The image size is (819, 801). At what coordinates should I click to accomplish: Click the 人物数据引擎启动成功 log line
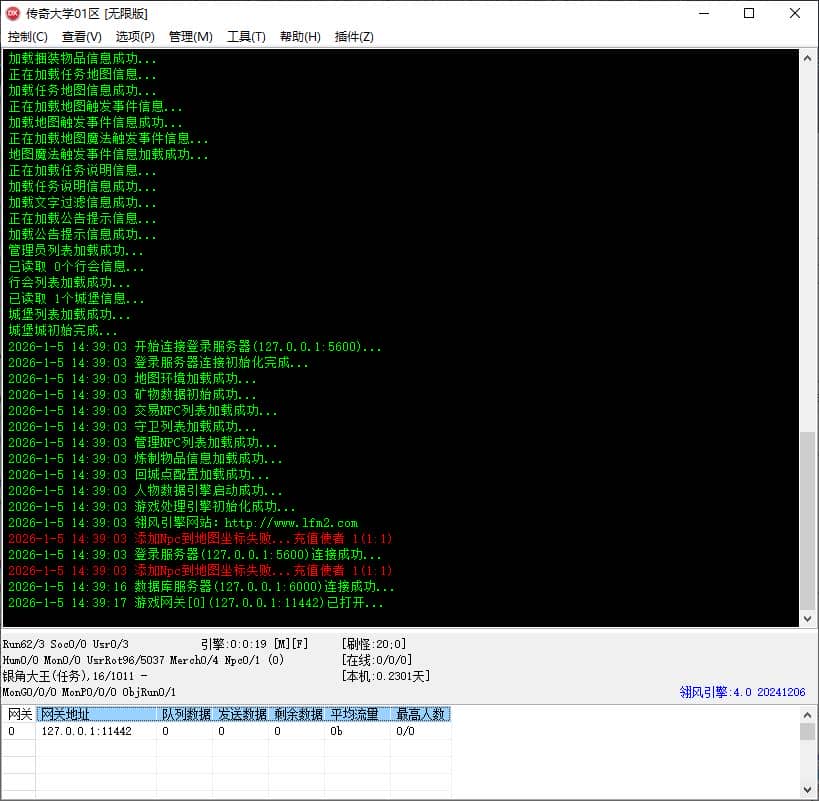pyautogui.click(x=145, y=491)
